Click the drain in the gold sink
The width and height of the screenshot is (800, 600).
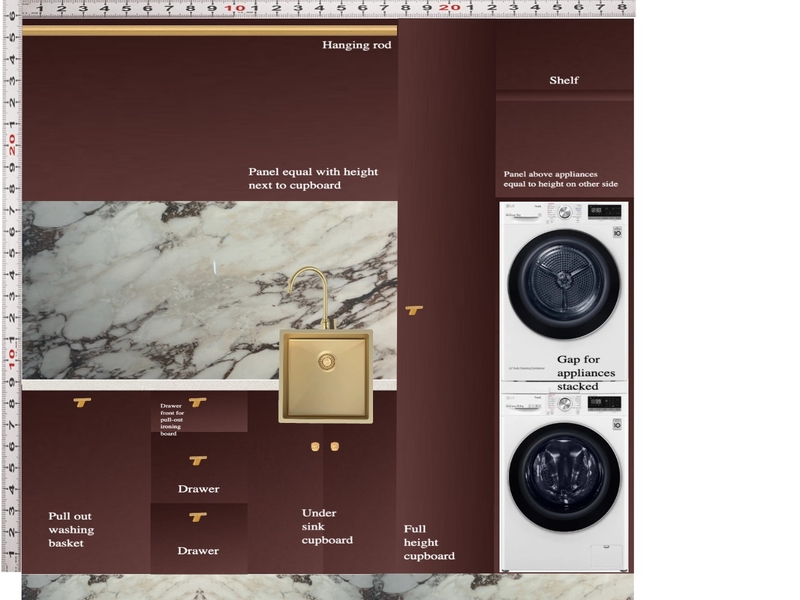pos(326,361)
